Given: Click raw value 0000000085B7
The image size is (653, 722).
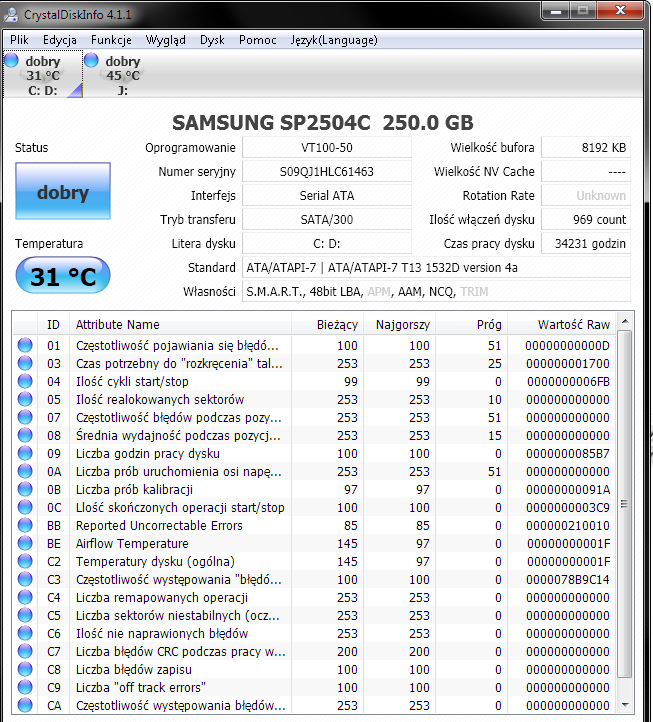Looking at the screenshot, I should pyautogui.click(x=568, y=454).
